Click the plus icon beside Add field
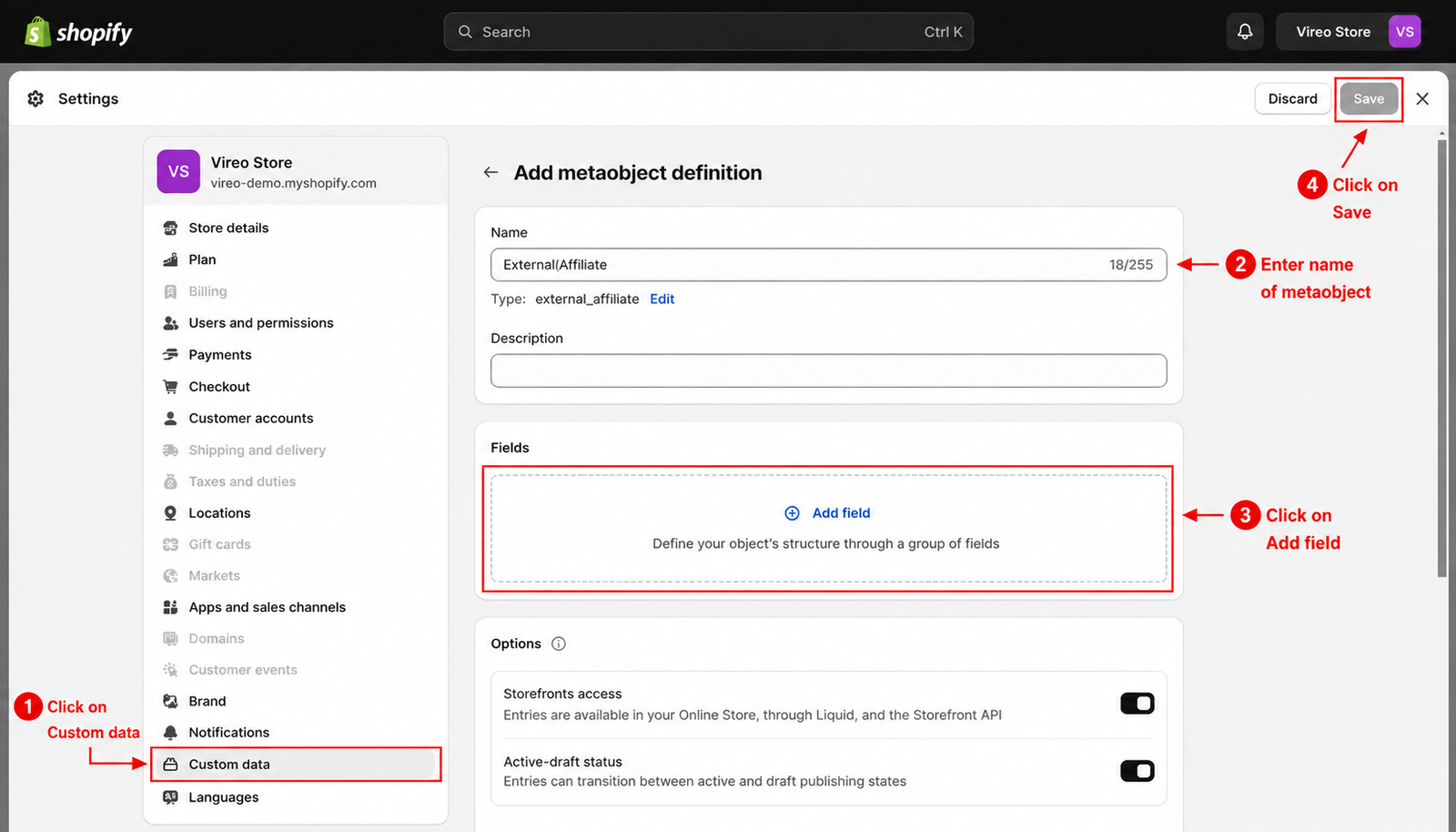1456x832 pixels. (792, 513)
